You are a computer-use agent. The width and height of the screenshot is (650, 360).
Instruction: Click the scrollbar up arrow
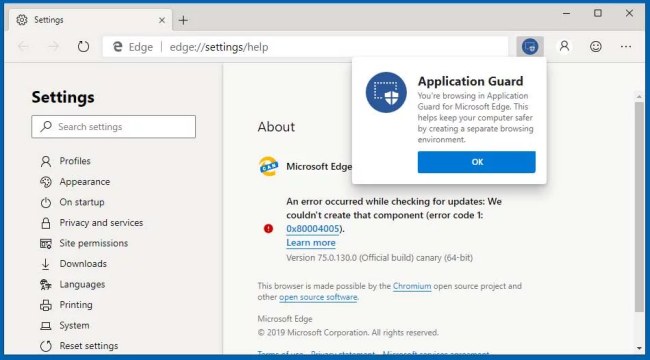tap(639, 96)
